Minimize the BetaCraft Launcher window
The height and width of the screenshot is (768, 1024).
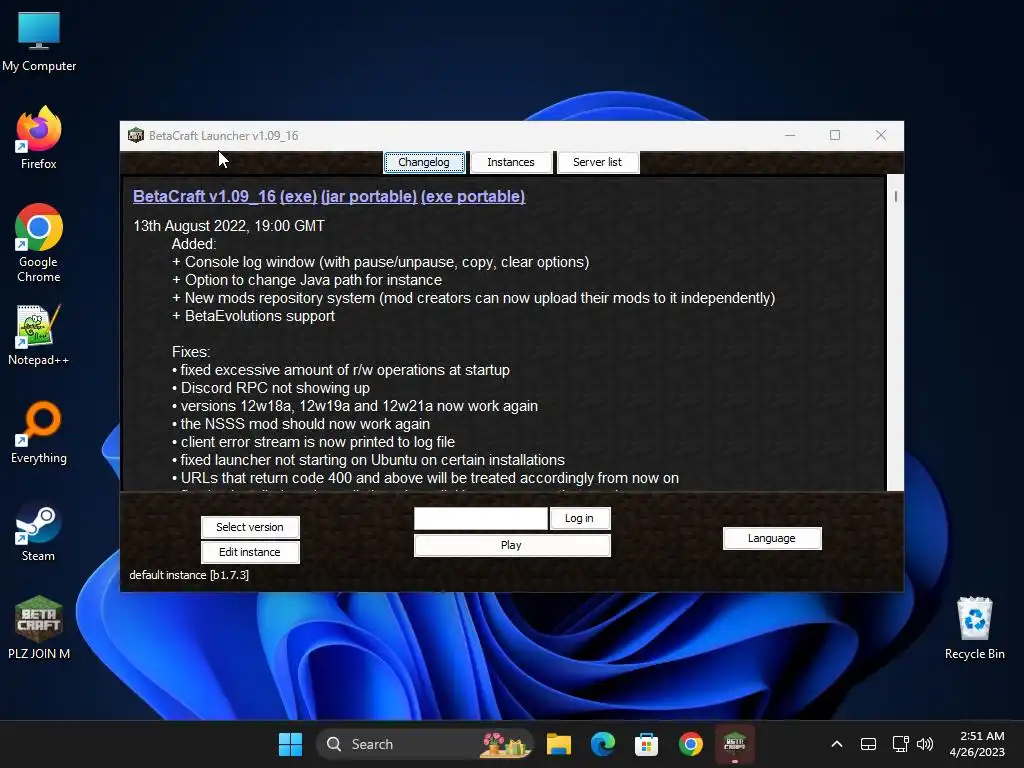[790, 135]
